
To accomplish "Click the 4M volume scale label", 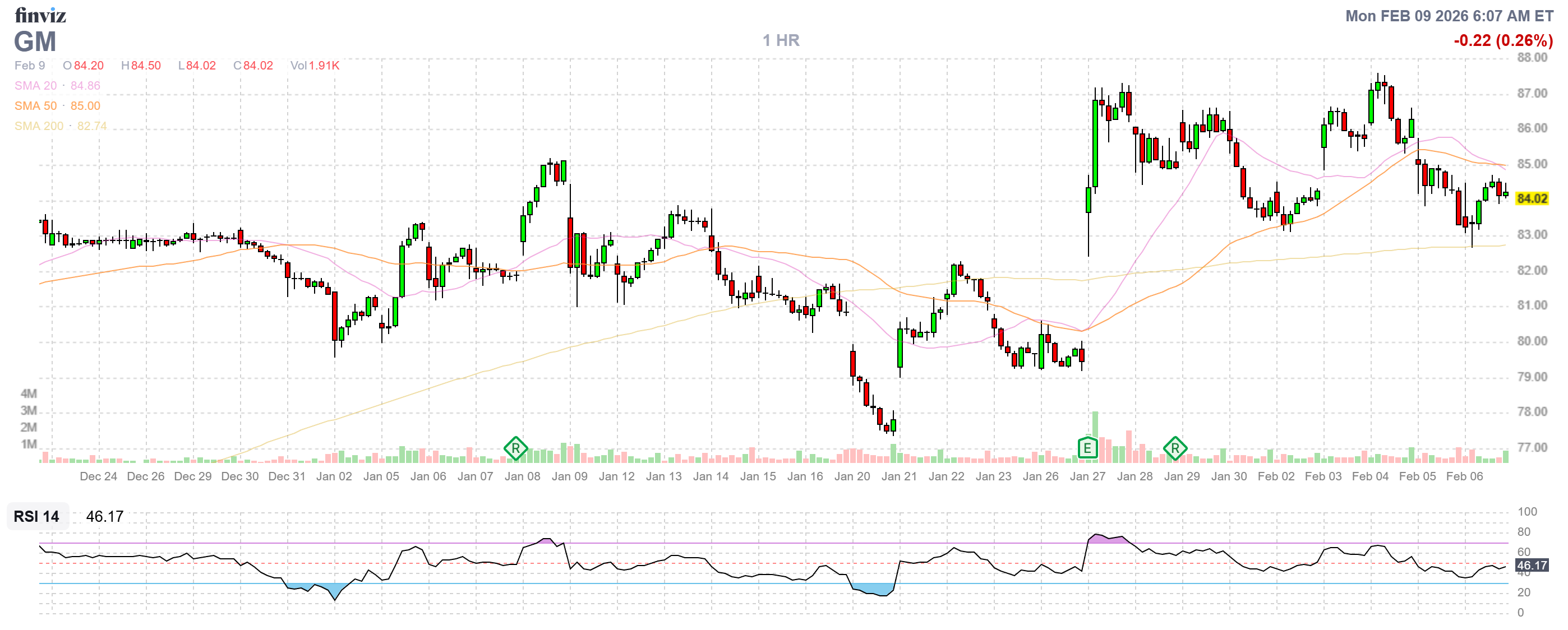I will pyautogui.click(x=29, y=393).
